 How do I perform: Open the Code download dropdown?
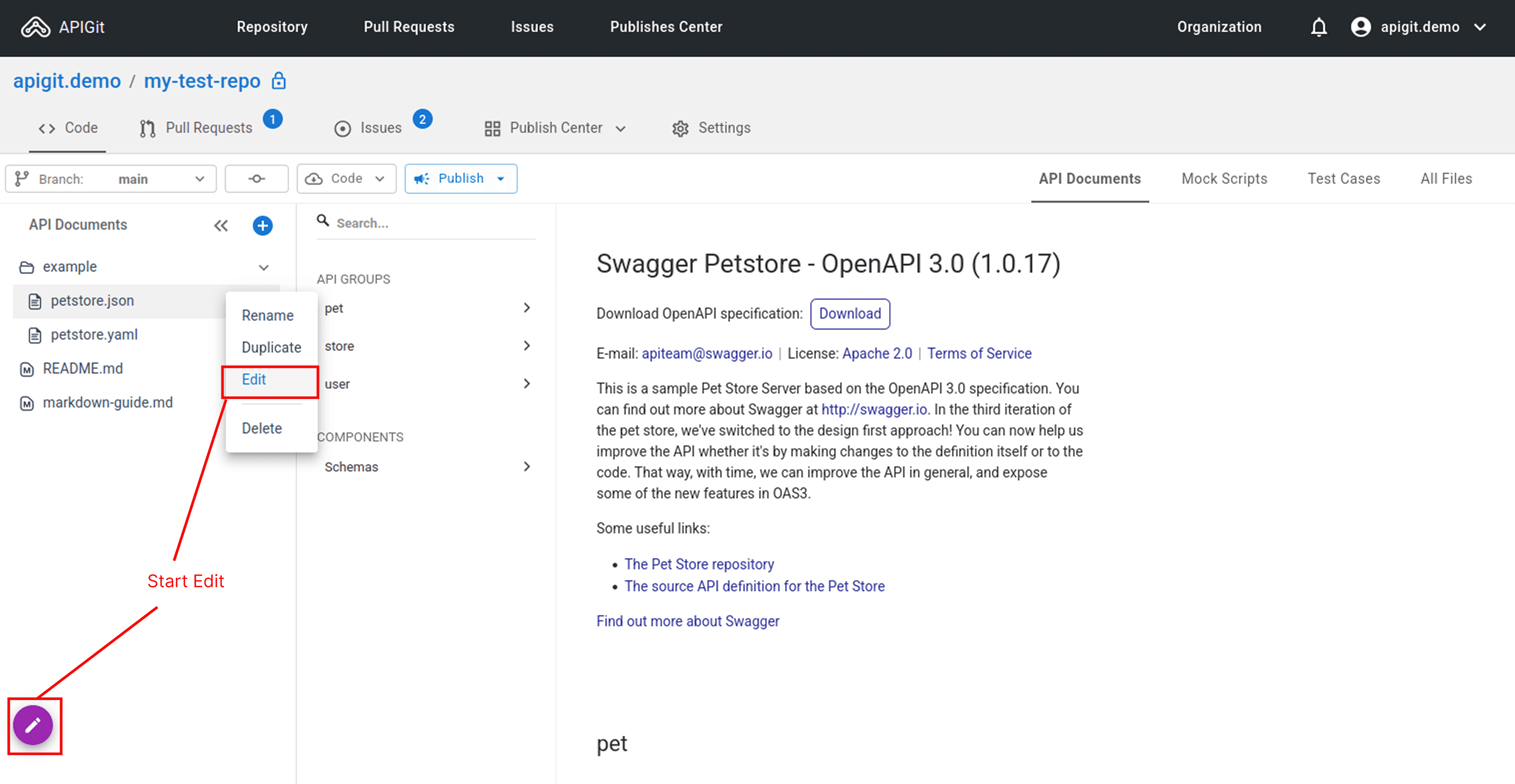pos(346,179)
